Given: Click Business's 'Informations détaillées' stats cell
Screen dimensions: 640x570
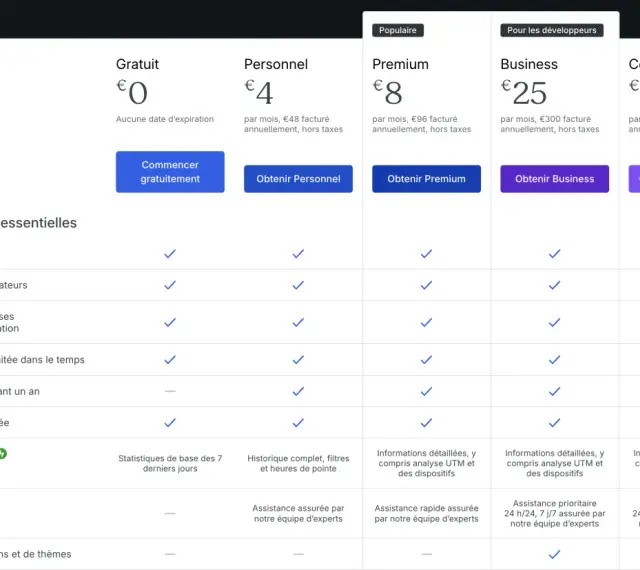Looking at the screenshot, I should (554, 463).
